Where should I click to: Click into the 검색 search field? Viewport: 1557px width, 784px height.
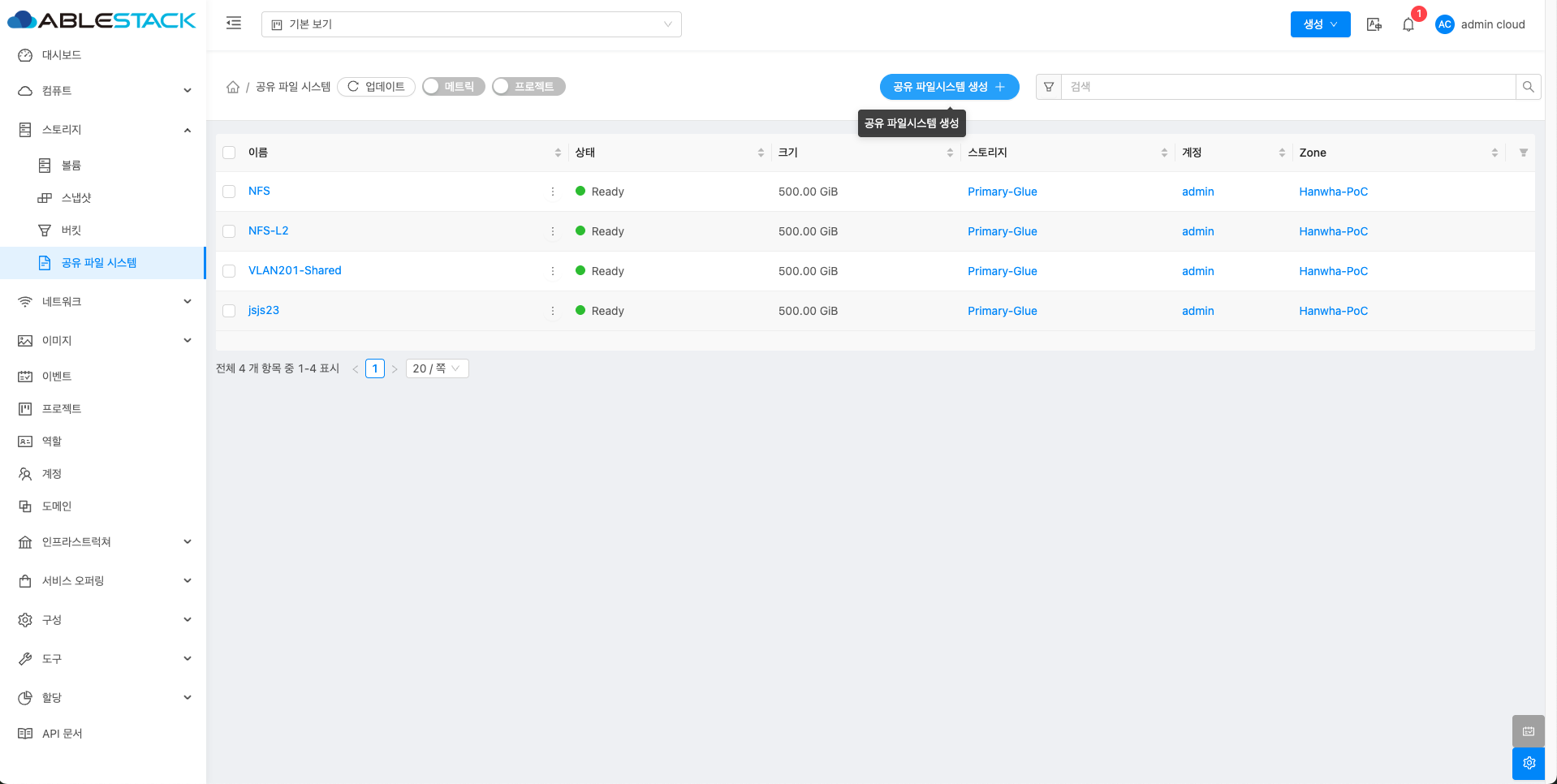point(1287,87)
